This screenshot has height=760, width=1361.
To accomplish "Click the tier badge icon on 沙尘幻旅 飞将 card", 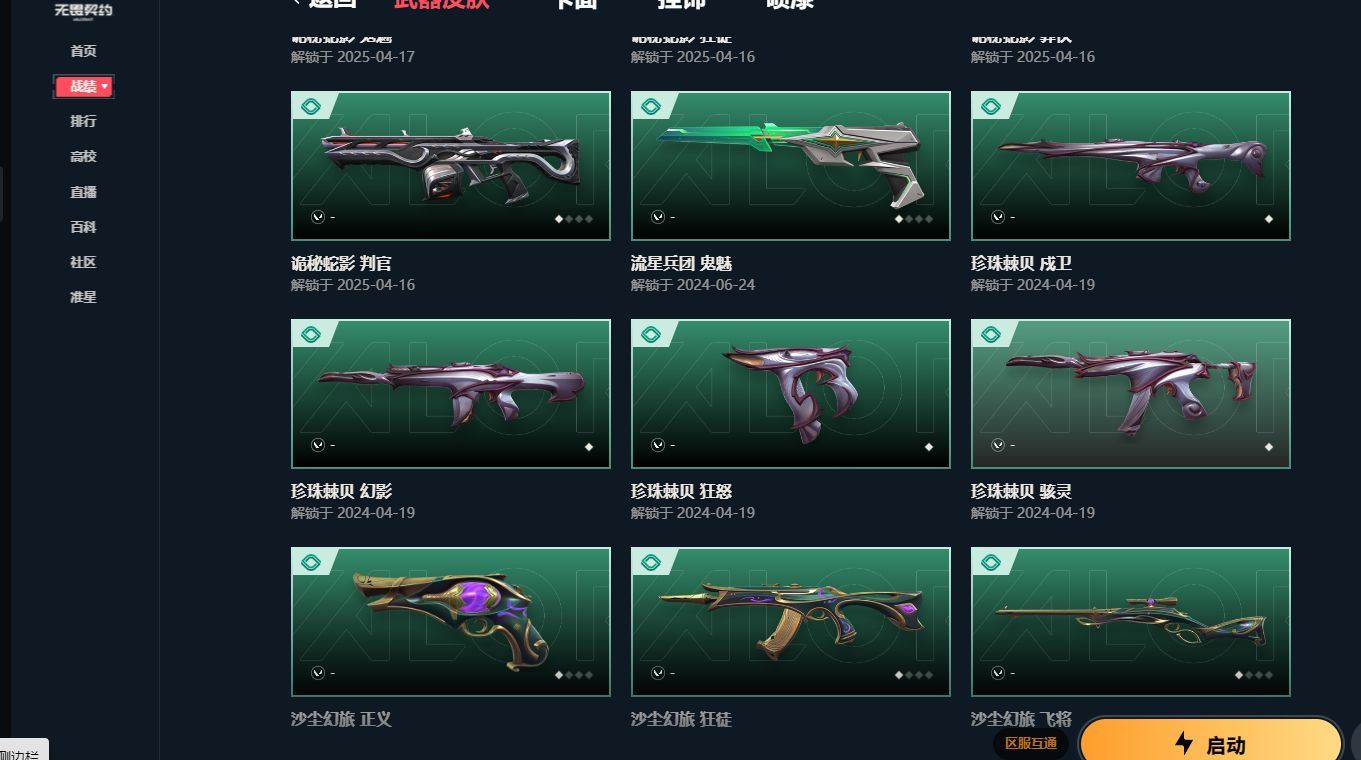I will point(991,563).
